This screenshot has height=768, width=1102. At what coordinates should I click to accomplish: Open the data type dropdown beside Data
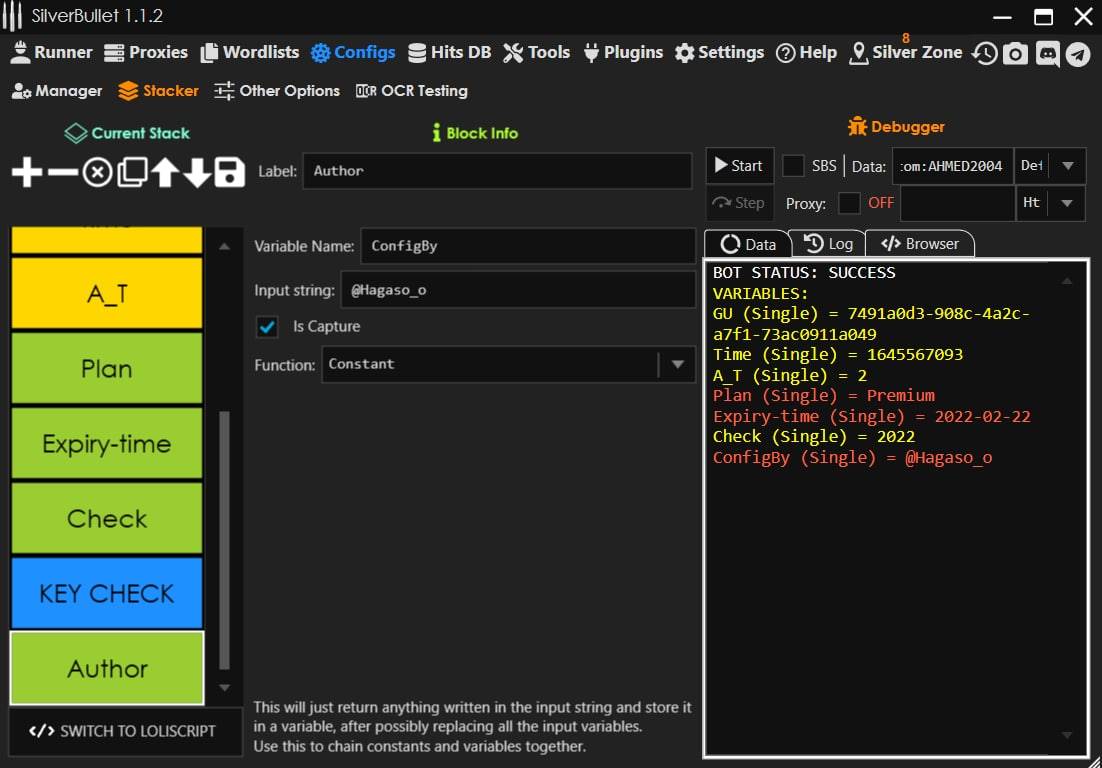[1067, 166]
